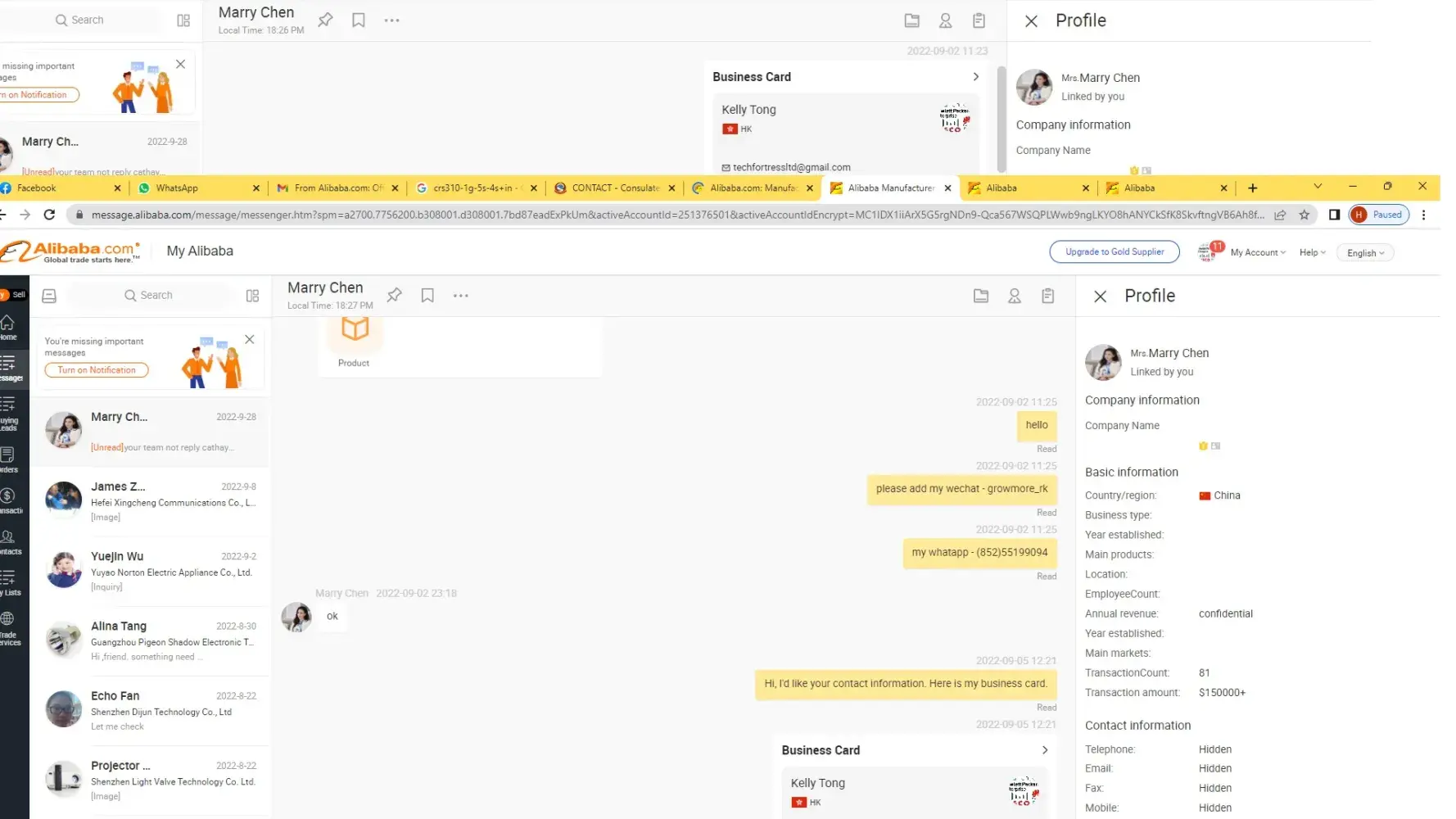Bookmark this page with the star icon
Viewport: 1456px width, 819px height.
pos(1304,215)
